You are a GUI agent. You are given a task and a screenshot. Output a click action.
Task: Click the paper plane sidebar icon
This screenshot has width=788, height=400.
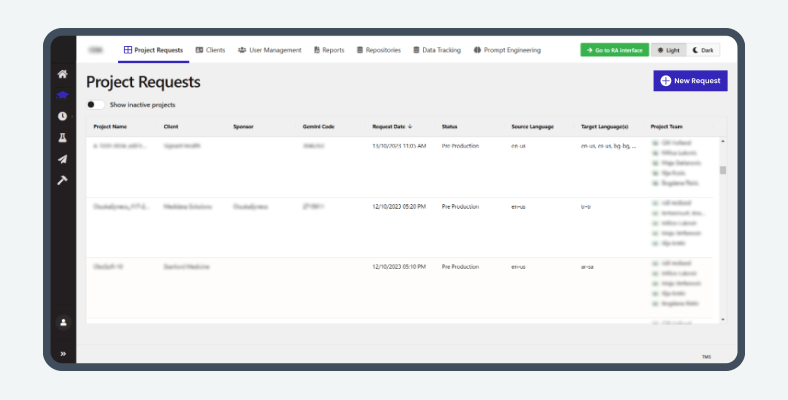[62, 158]
